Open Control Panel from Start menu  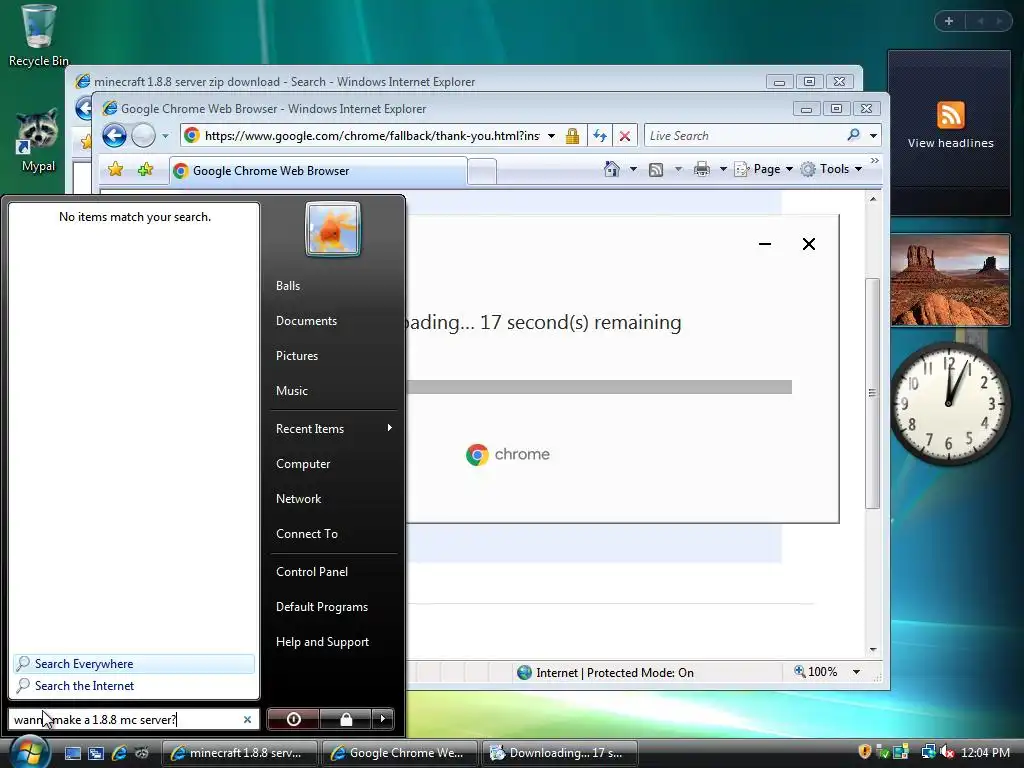point(312,571)
